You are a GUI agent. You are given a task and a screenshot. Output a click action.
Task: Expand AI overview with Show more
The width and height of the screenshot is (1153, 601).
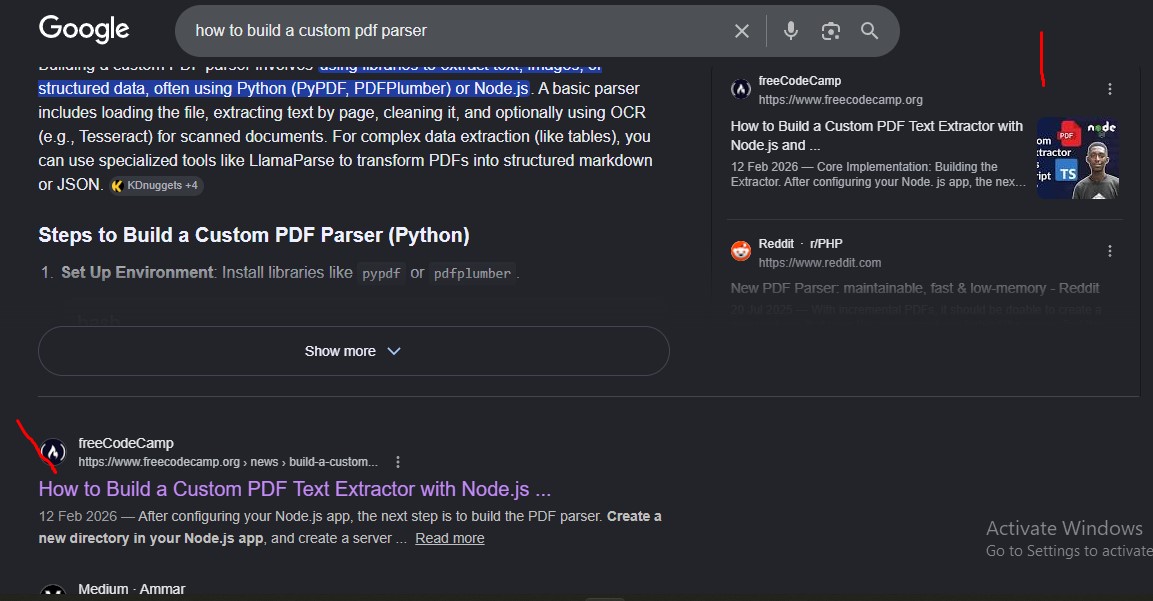354,351
